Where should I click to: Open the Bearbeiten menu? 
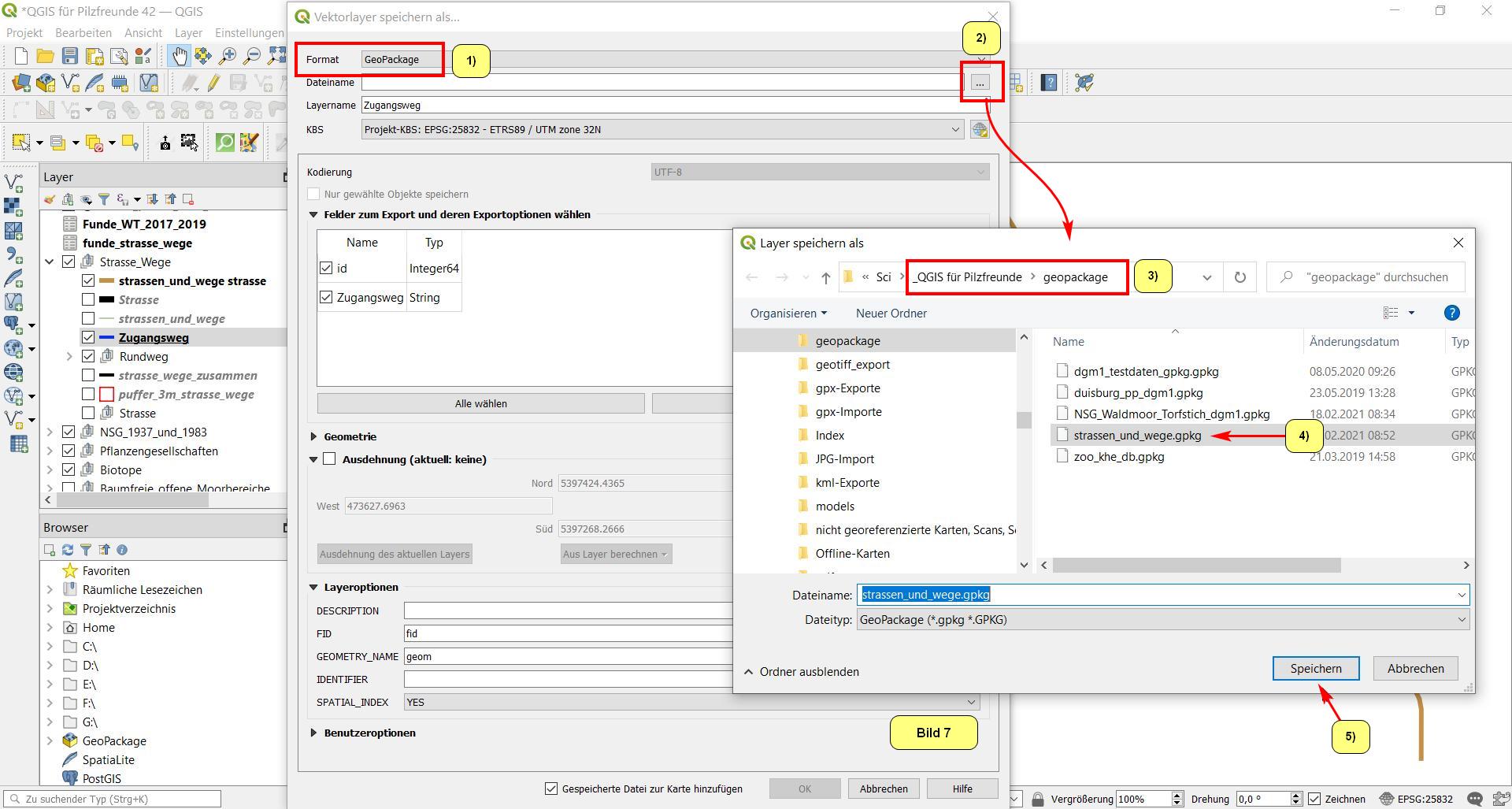(83, 33)
